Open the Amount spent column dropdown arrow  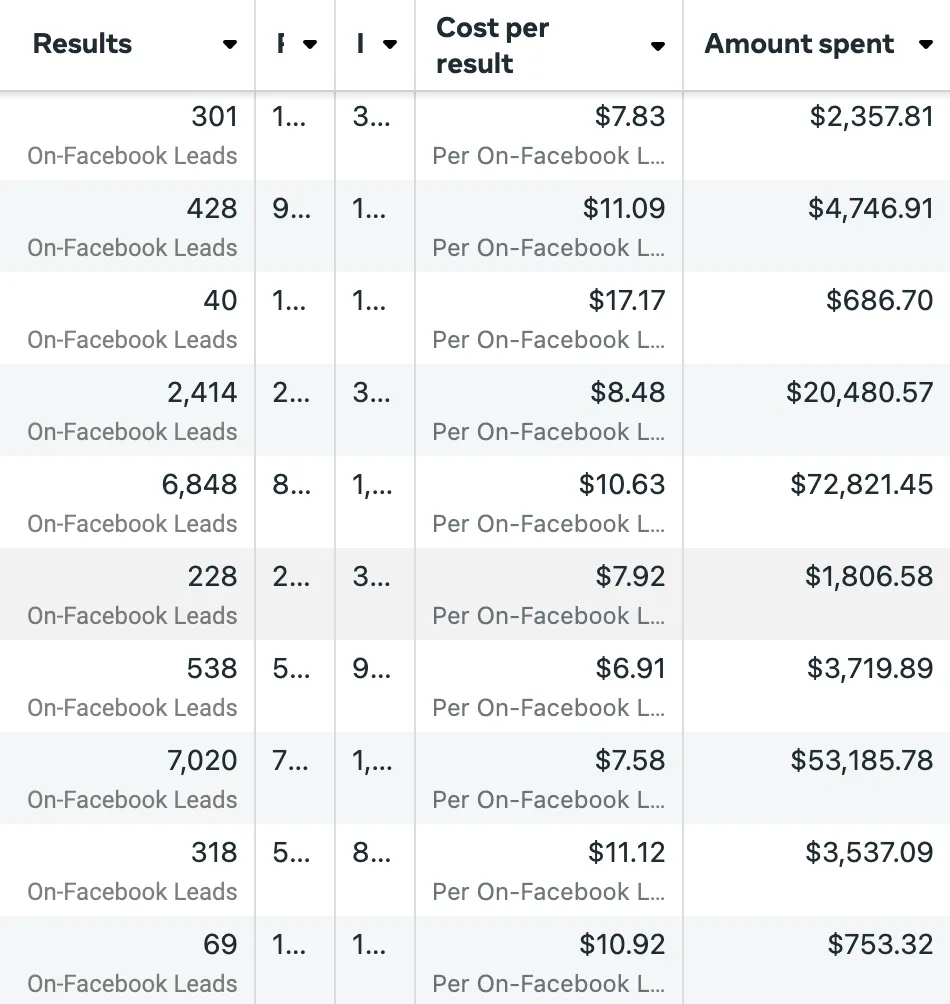pyautogui.click(x=926, y=44)
